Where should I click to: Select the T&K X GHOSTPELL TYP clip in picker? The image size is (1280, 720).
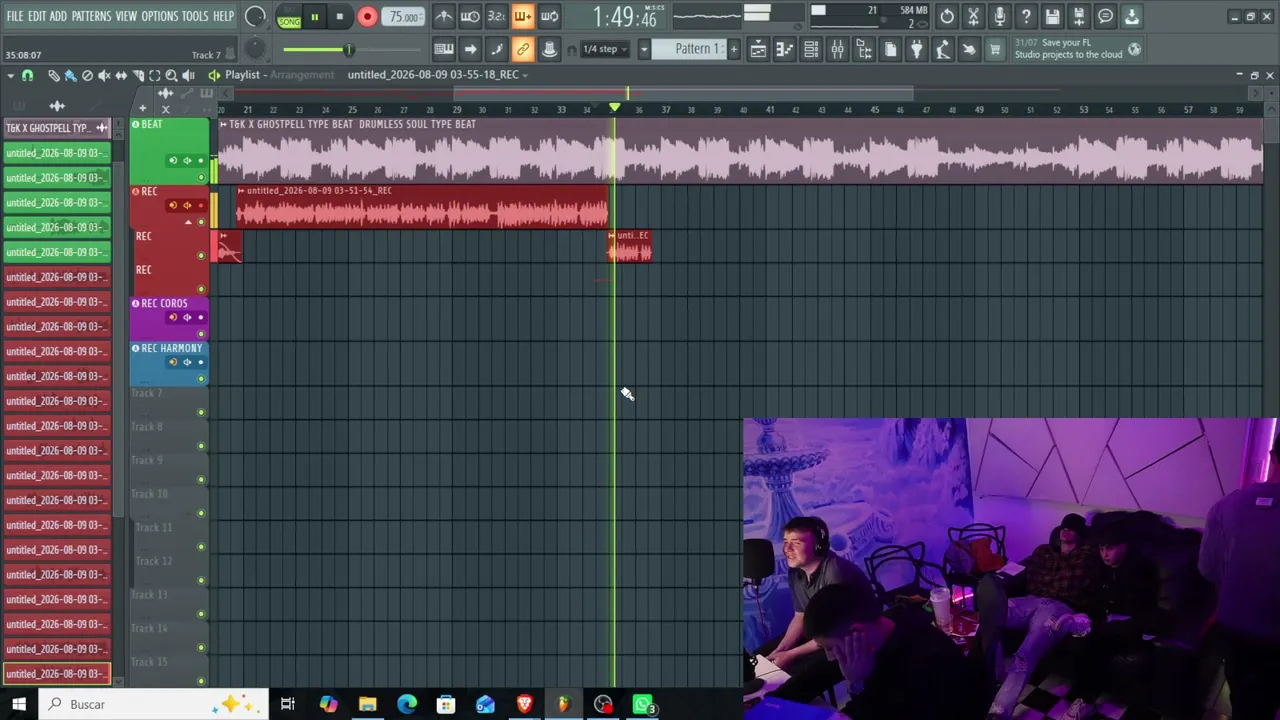pyautogui.click(x=56, y=128)
